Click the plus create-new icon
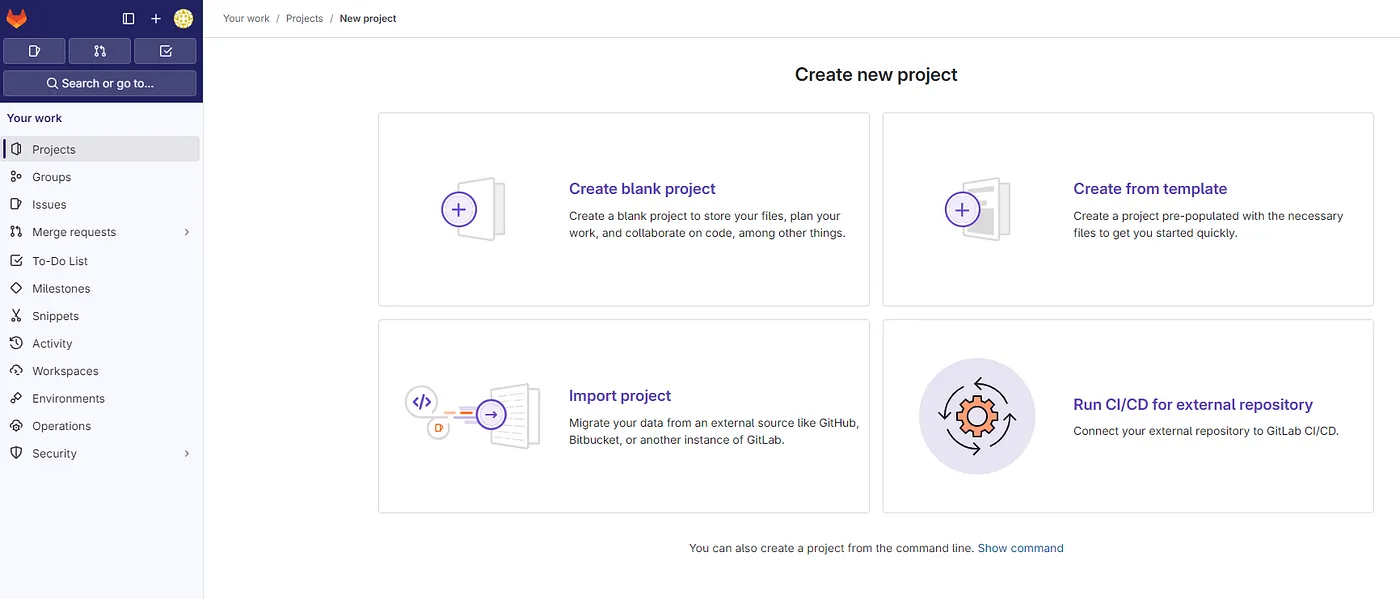The image size is (1400, 599). tap(156, 19)
